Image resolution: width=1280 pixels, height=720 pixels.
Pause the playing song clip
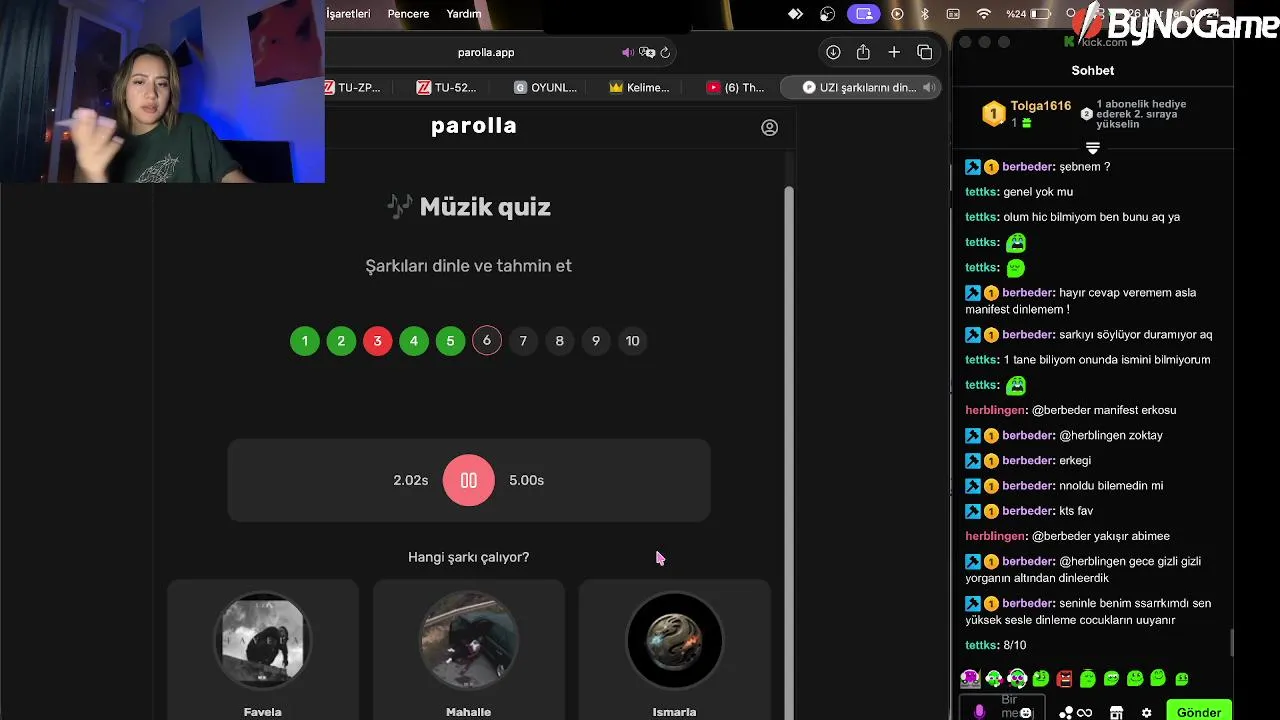tap(468, 480)
